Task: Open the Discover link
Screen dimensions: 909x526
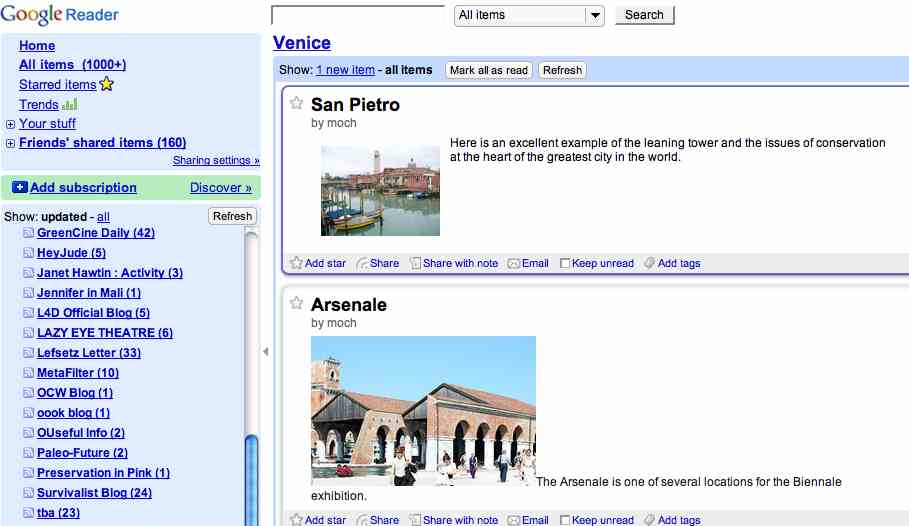Action: [221, 188]
